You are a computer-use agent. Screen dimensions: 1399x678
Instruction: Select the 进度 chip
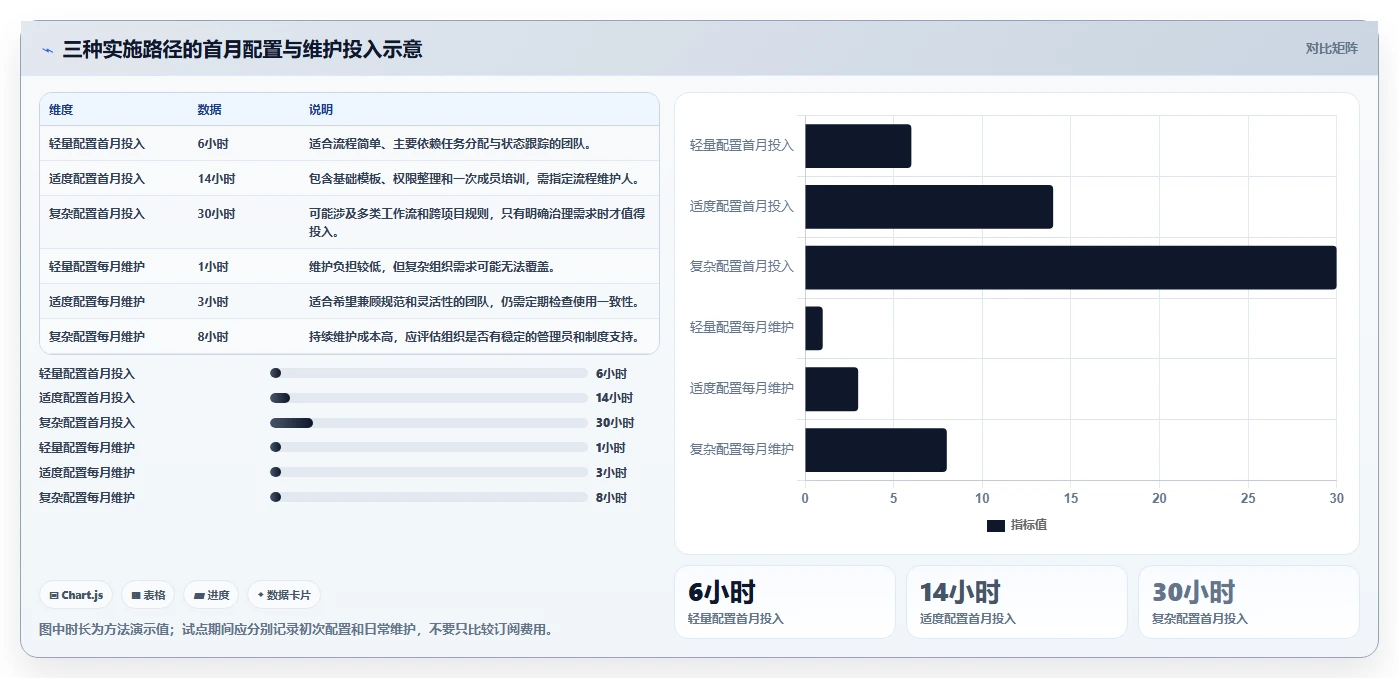[x=211, y=595]
